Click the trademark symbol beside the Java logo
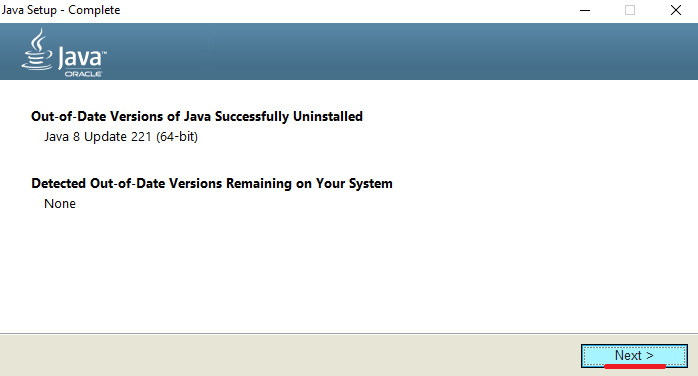This screenshot has height=376, width=698. click(104, 53)
